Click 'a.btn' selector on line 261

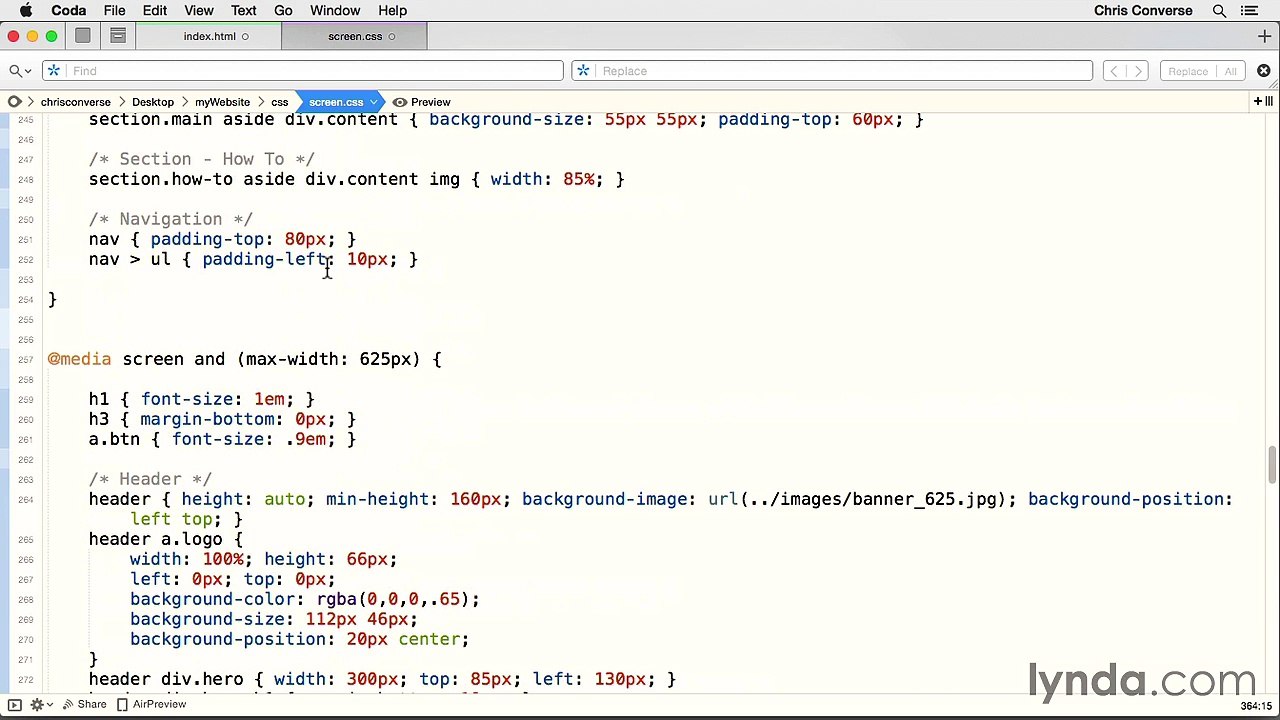tap(114, 439)
